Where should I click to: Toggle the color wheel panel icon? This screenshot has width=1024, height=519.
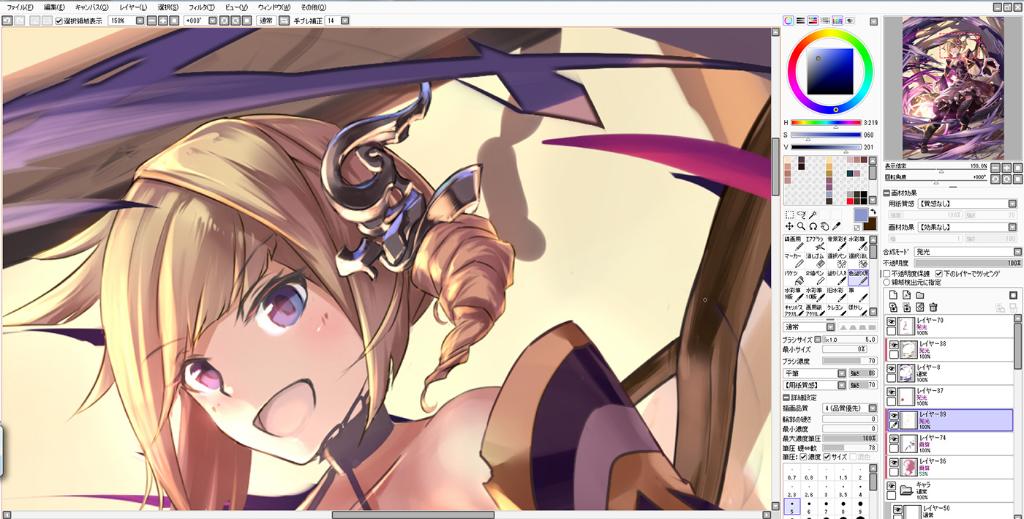[788, 20]
